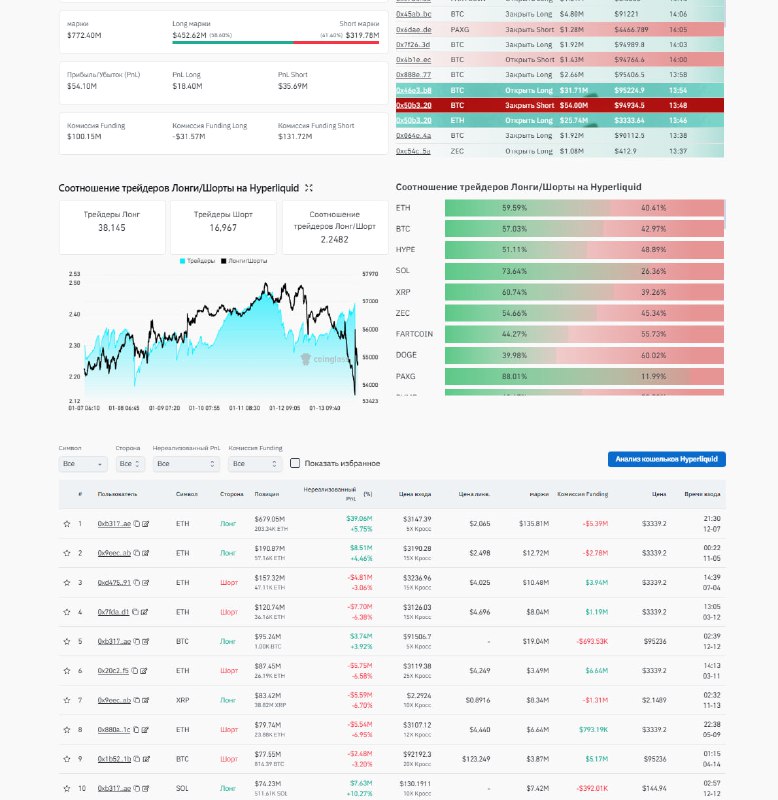Screen dimensions: 778x800
Task: Click the ETH long/short ratio bar
Action: pyautogui.click(x=584, y=208)
